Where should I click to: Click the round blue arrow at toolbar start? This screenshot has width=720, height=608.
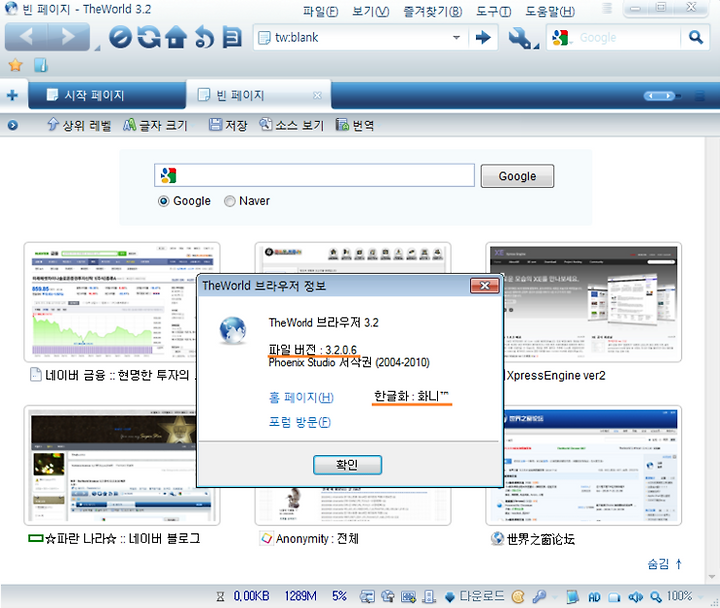click(x=13, y=125)
